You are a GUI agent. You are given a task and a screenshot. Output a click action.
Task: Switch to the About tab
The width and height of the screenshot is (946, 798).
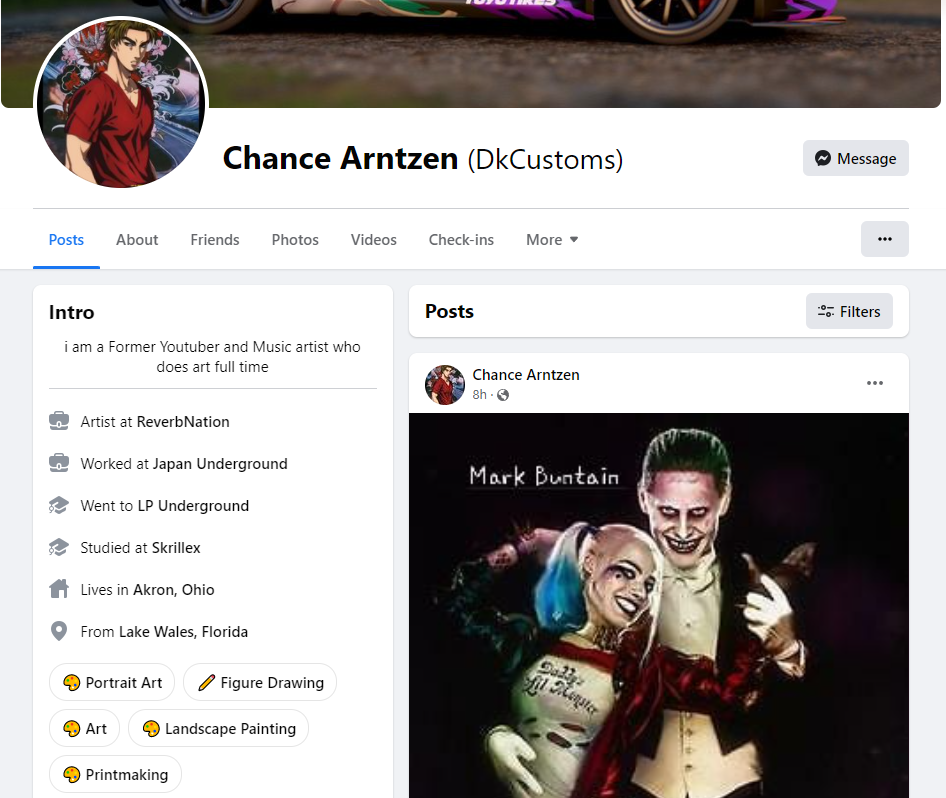pyautogui.click(x=137, y=239)
